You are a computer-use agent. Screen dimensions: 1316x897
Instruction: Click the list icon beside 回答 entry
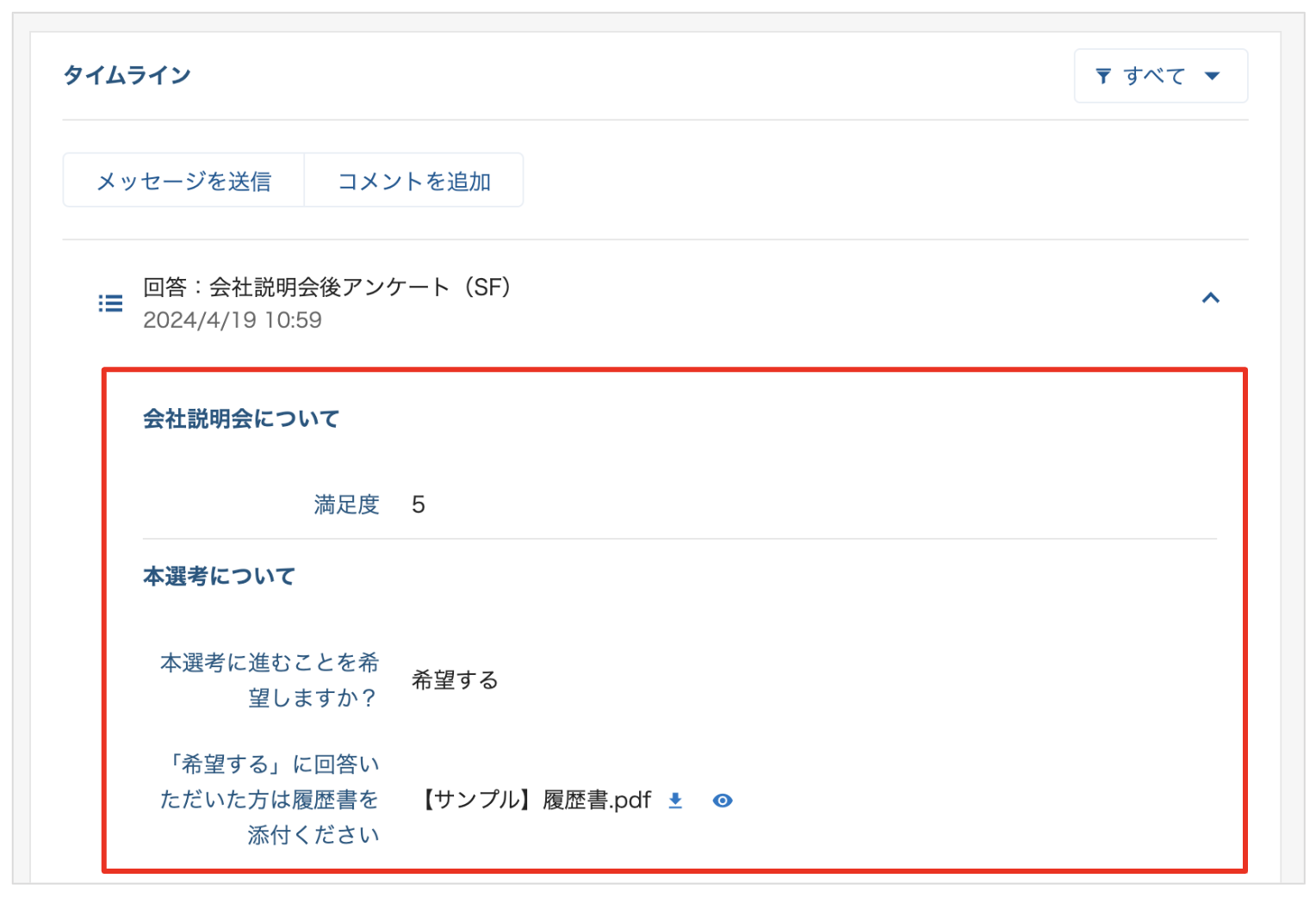pyautogui.click(x=110, y=303)
